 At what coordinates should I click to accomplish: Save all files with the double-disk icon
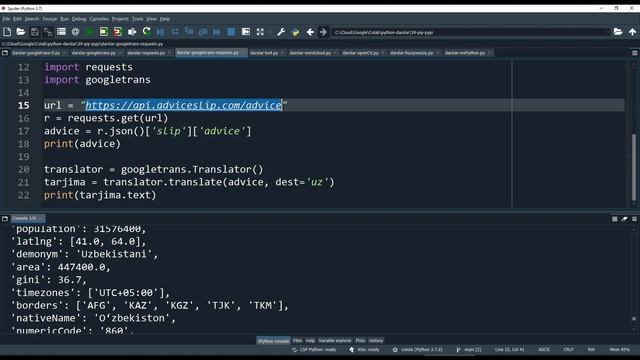48,32
